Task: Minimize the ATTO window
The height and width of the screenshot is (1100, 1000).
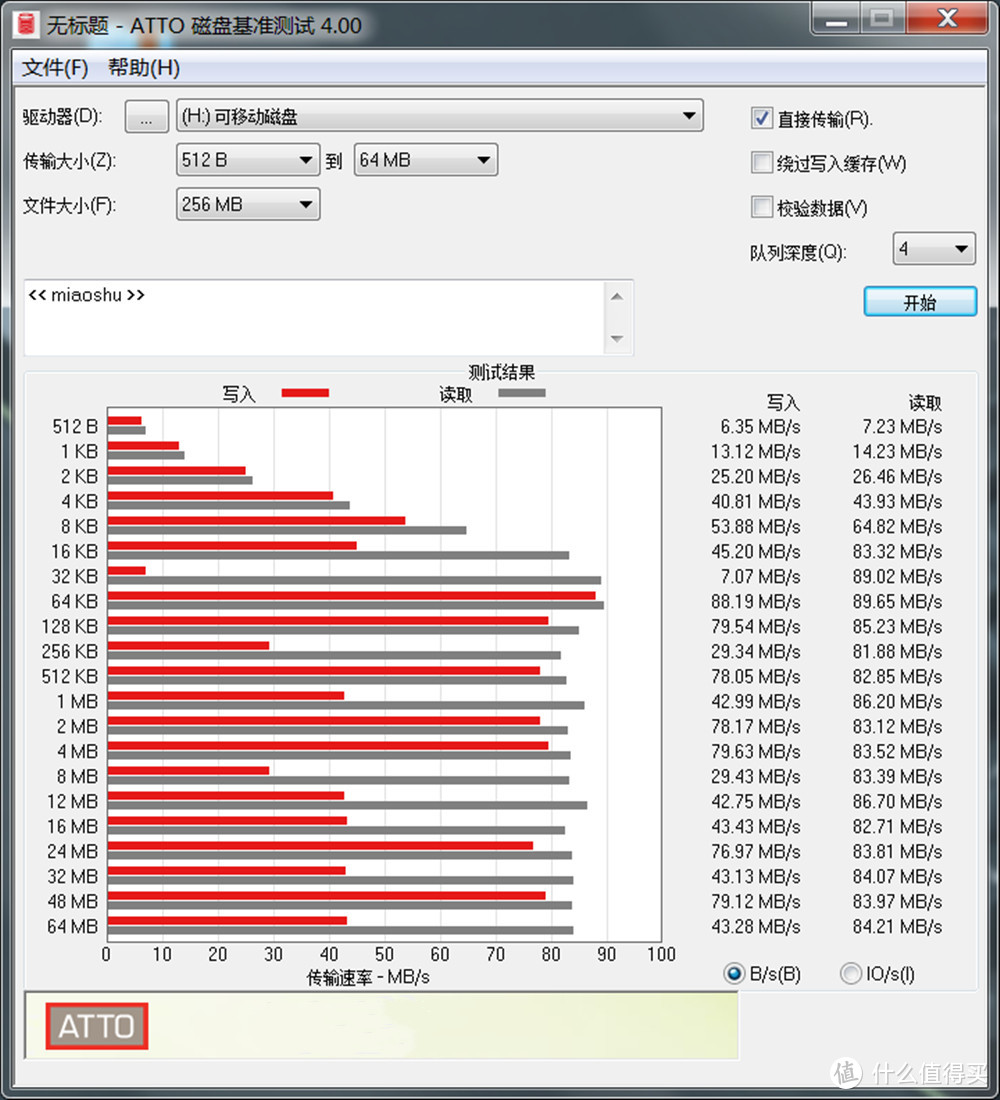Action: 836,18
